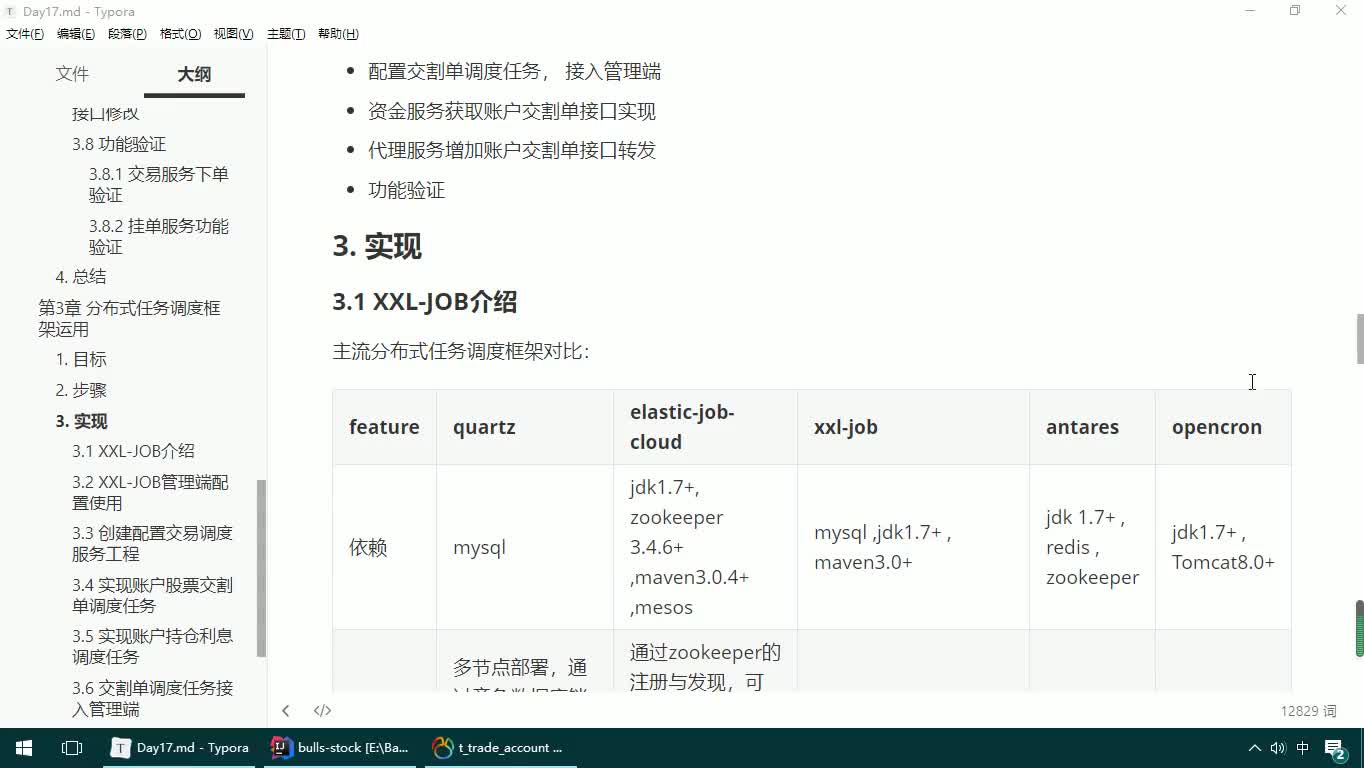This screenshot has width=1364, height=768.
Task: Jump to 3.6 交割单调度任务接入管理端
Action: point(152,698)
